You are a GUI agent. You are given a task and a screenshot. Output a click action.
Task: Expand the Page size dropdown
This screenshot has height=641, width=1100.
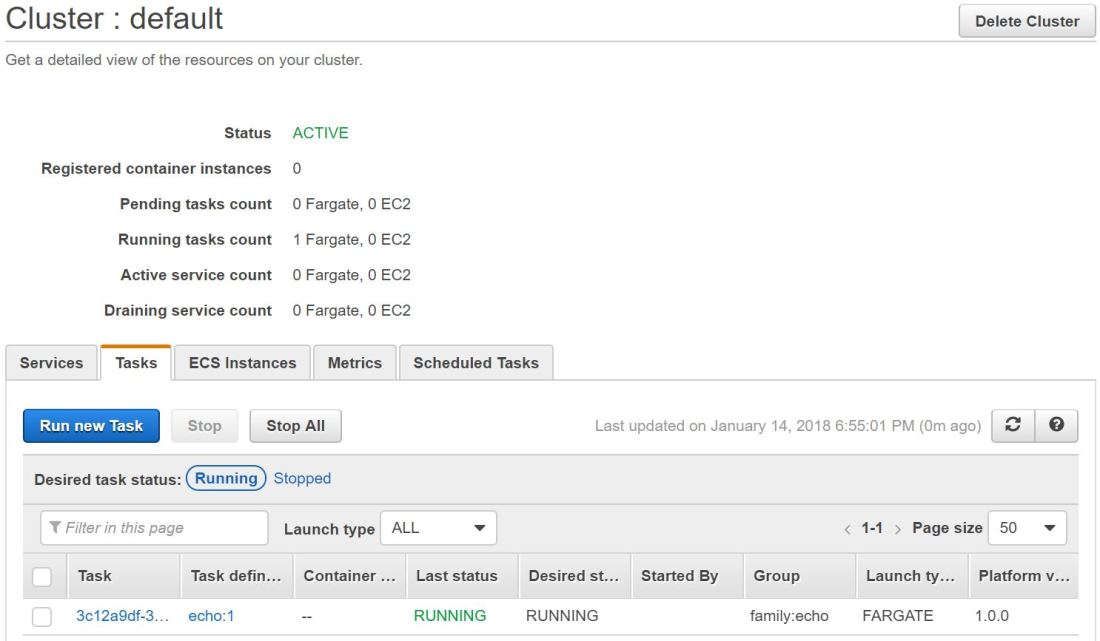tap(1027, 528)
